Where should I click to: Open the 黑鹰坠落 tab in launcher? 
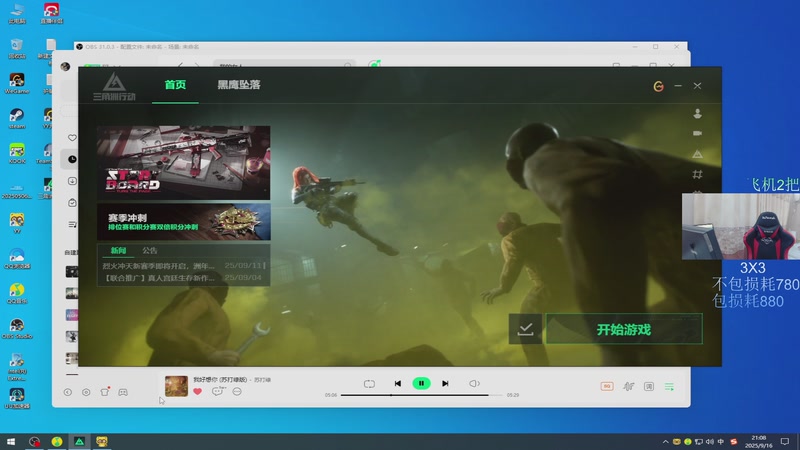[239, 85]
